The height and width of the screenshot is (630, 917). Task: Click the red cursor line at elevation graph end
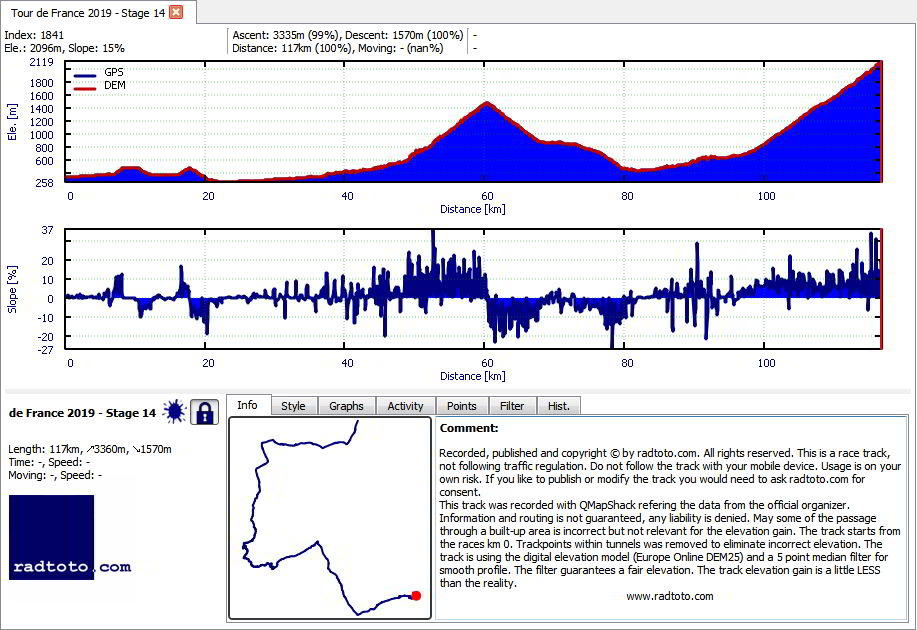[x=881, y=121]
